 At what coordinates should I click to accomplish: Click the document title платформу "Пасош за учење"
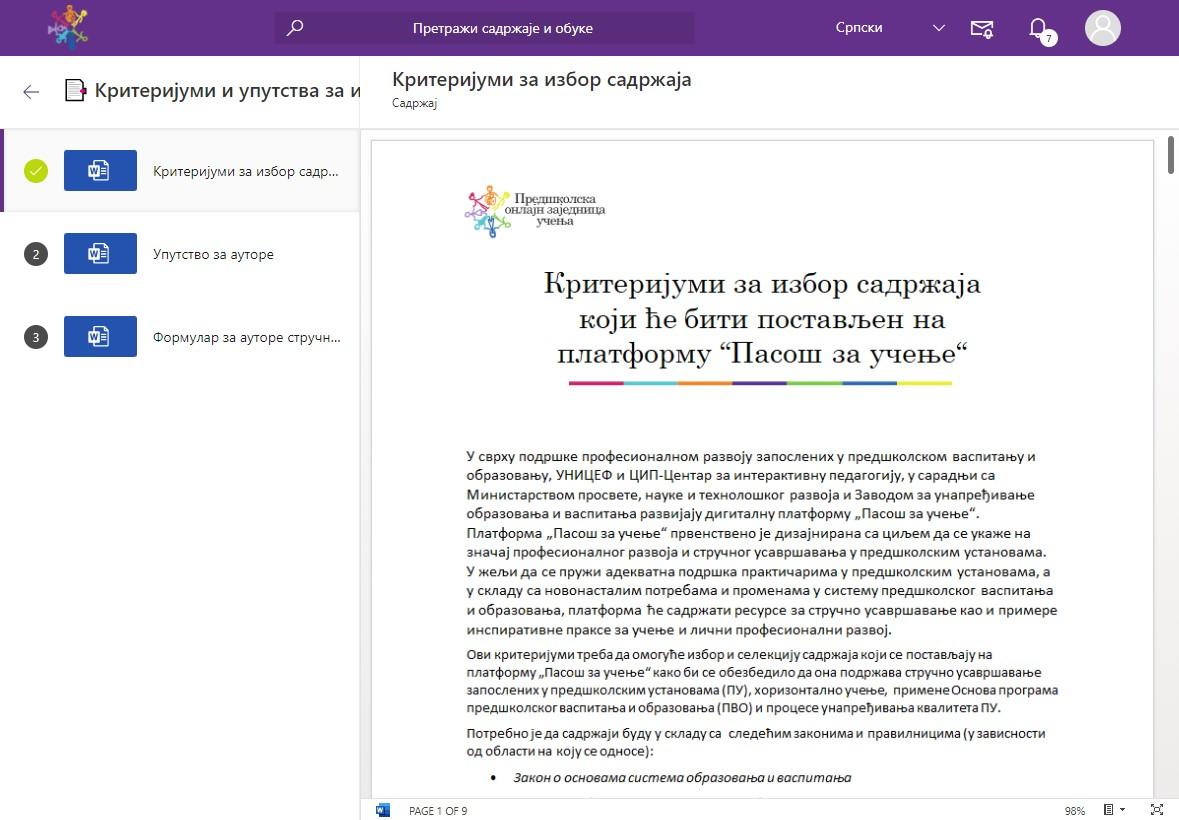coord(761,353)
